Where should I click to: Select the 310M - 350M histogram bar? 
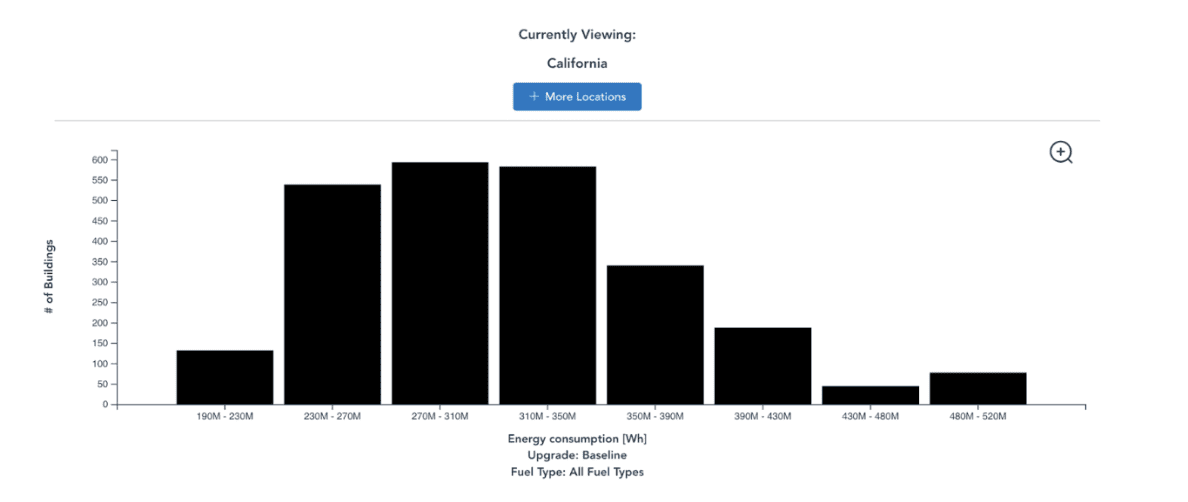tap(547, 286)
